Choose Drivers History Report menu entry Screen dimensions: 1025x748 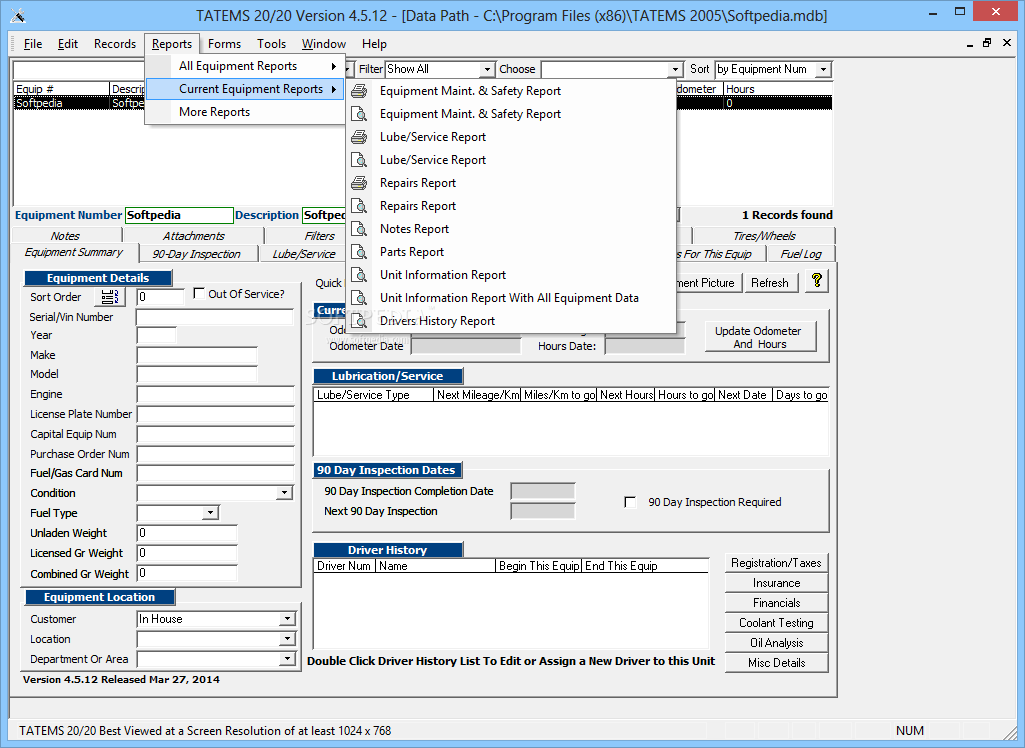click(511, 320)
